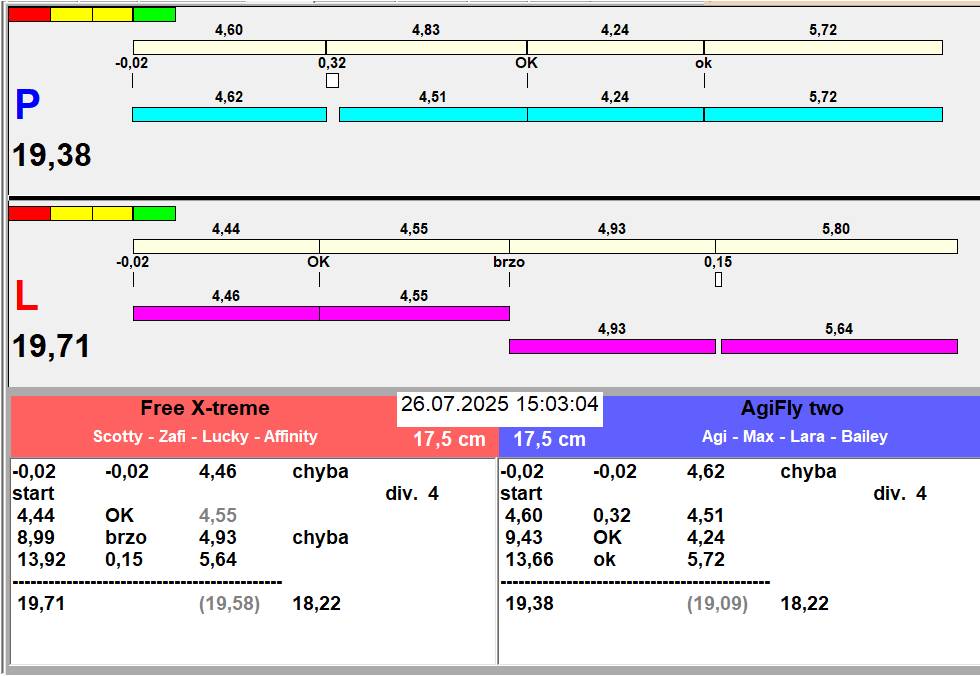Screen dimensions: 980x676
Task: Select the small marker box under 0,15
Action: [718, 279]
